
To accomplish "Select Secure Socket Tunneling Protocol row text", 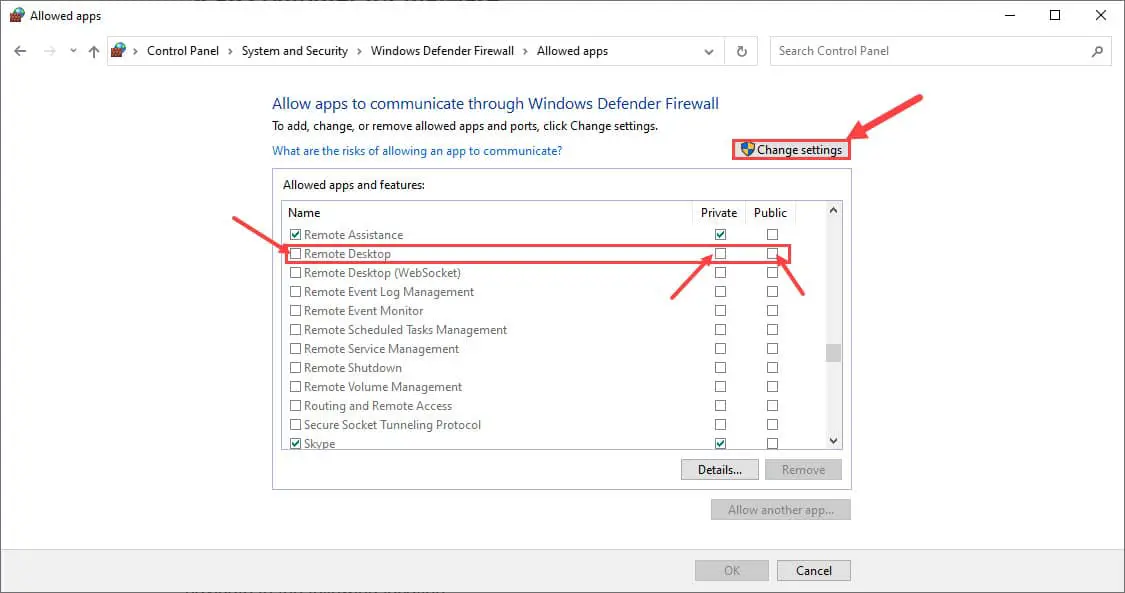I will pos(392,424).
